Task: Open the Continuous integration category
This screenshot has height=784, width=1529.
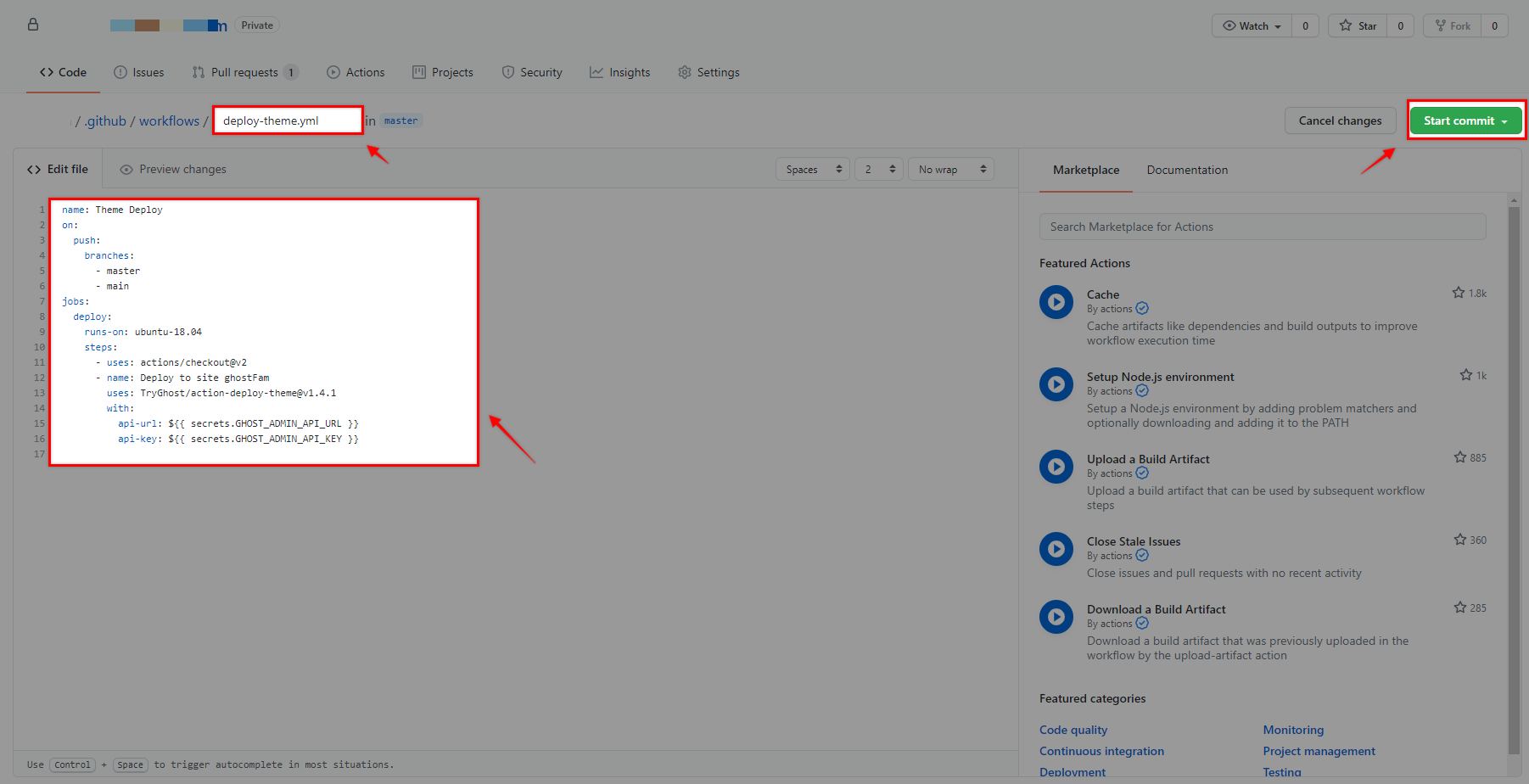Action: click(1101, 751)
